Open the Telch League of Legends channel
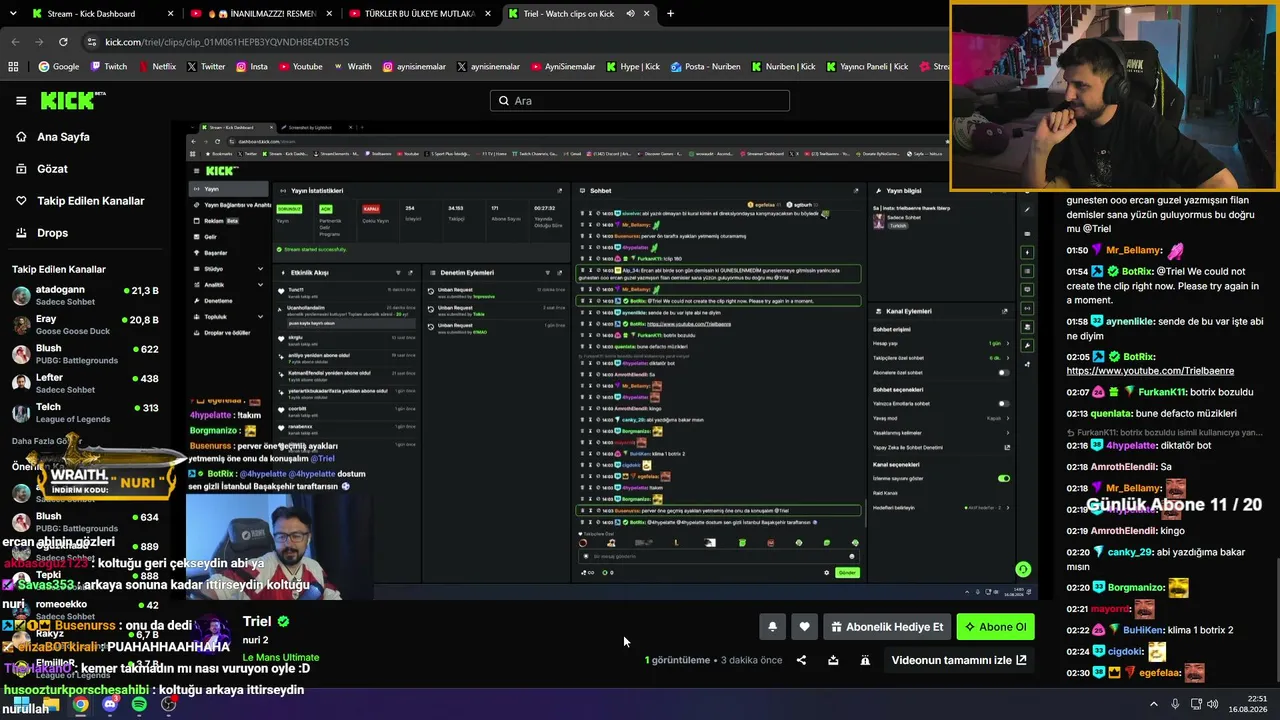1280x720 pixels. click(86, 413)
